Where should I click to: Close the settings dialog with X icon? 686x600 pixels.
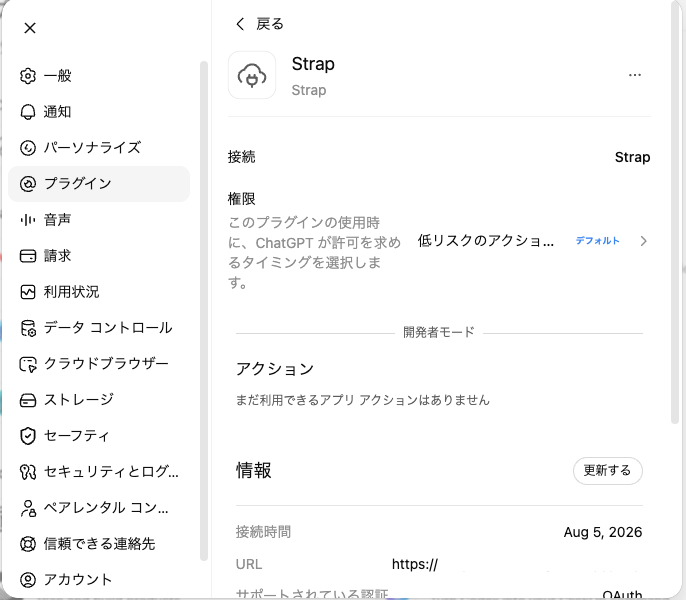30,28
